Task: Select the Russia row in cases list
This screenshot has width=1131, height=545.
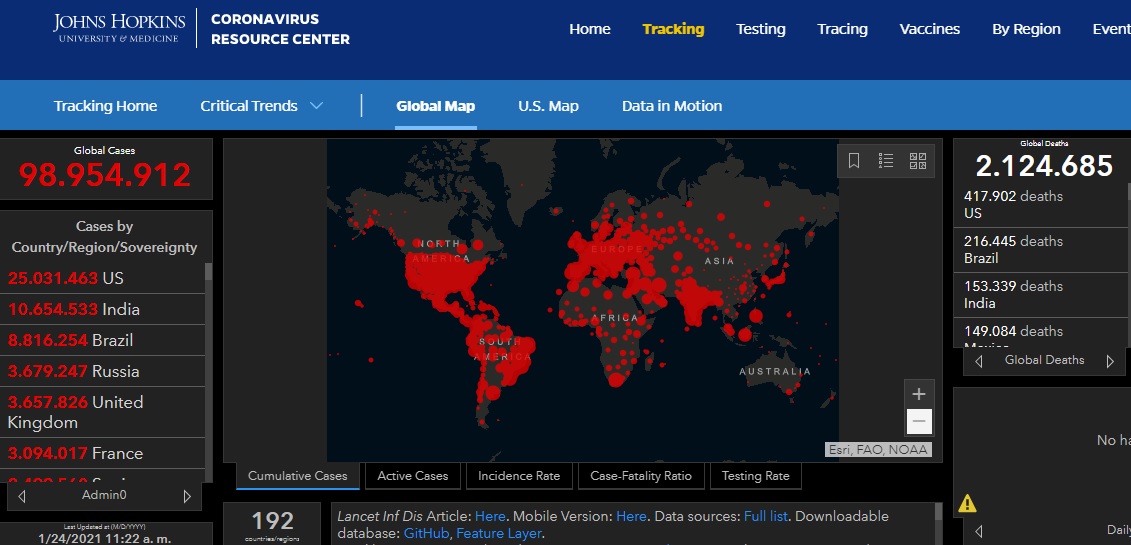Action: click(102, 371)
